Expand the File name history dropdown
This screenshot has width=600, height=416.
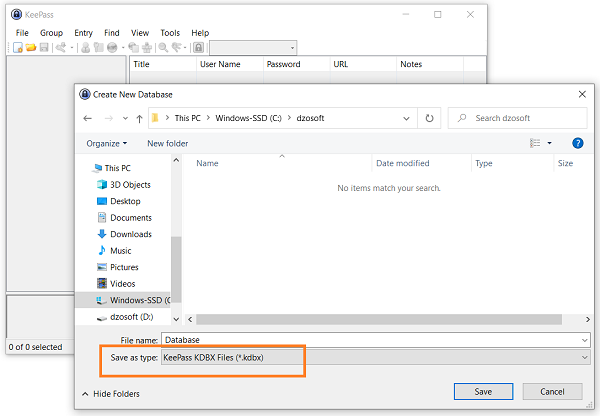point(585,340)
